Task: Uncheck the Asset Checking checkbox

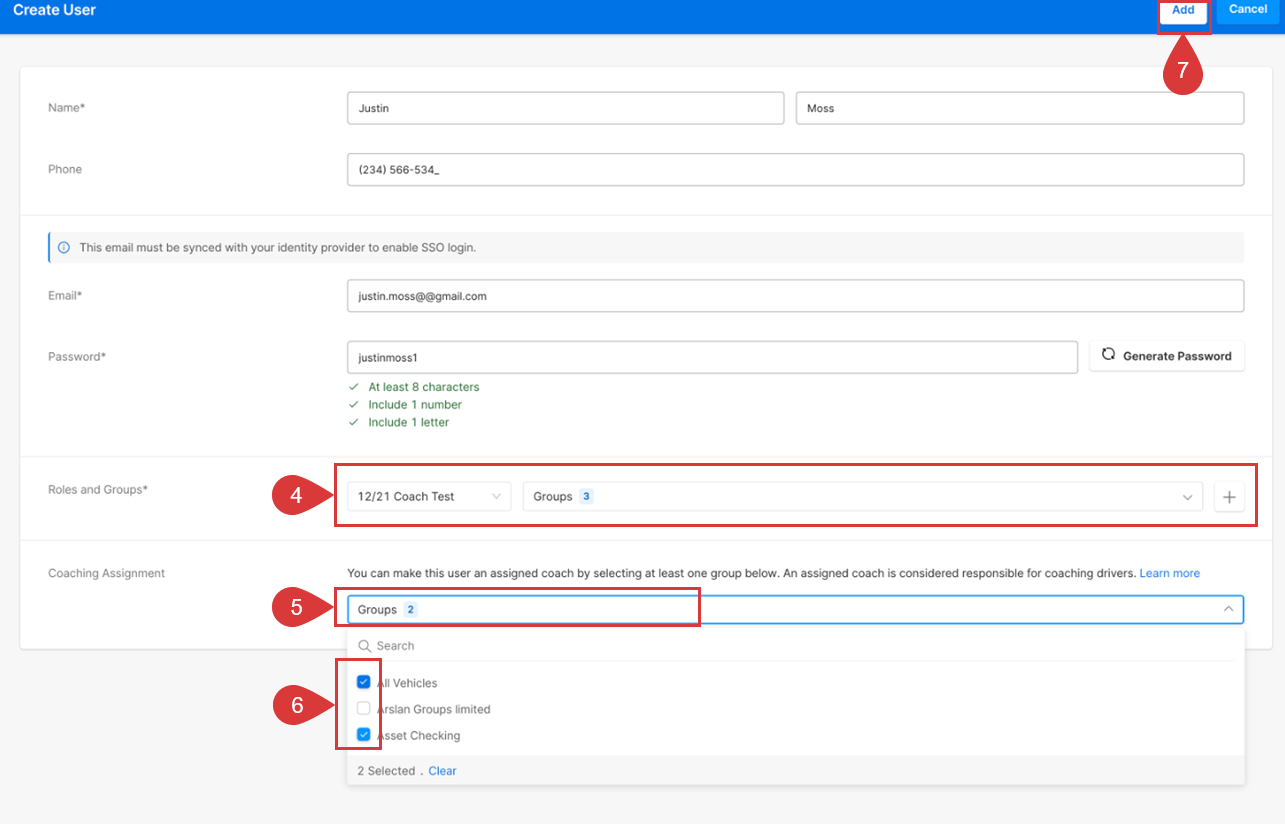Action: (364, 735)
